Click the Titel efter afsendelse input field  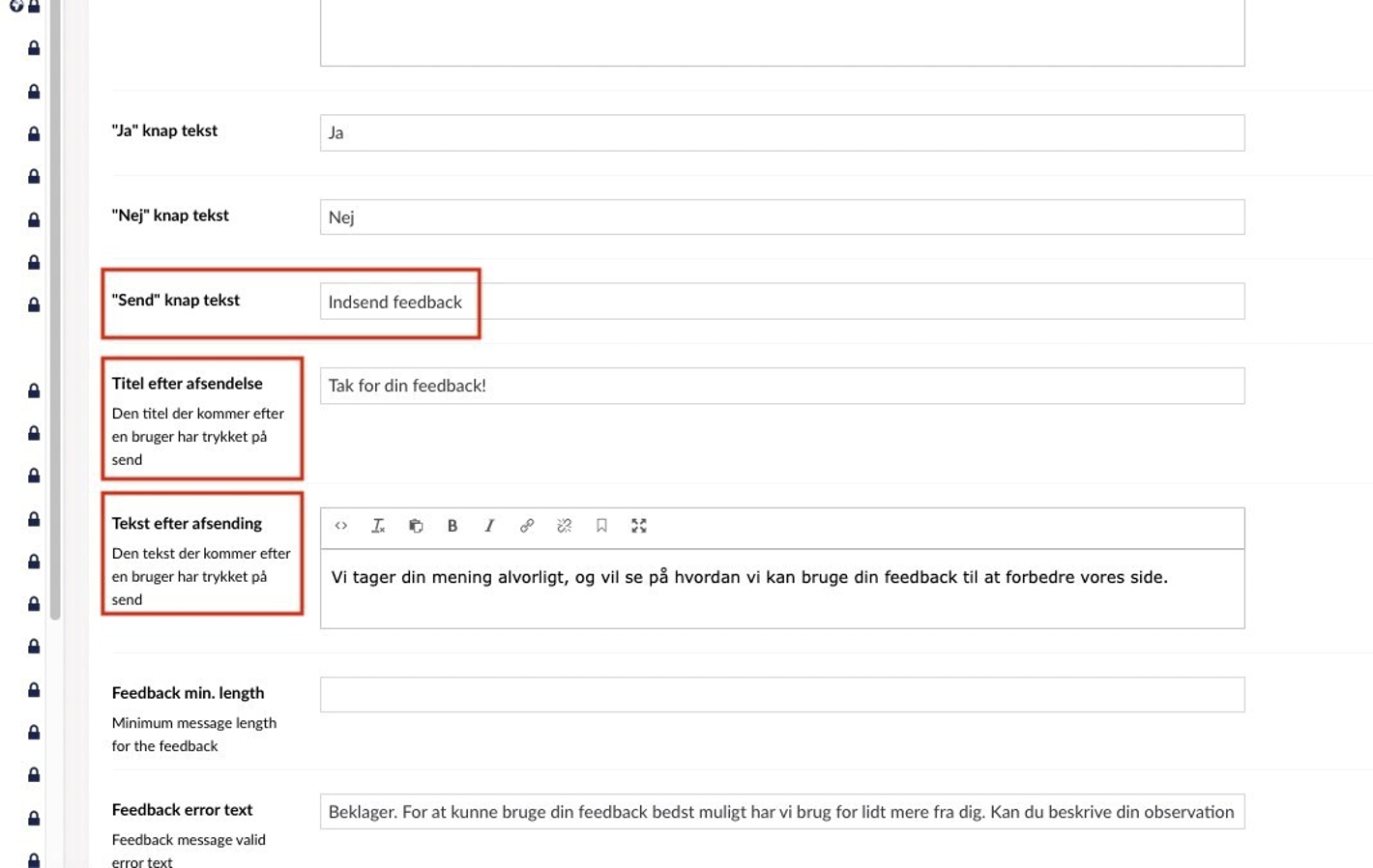point(781,386)
